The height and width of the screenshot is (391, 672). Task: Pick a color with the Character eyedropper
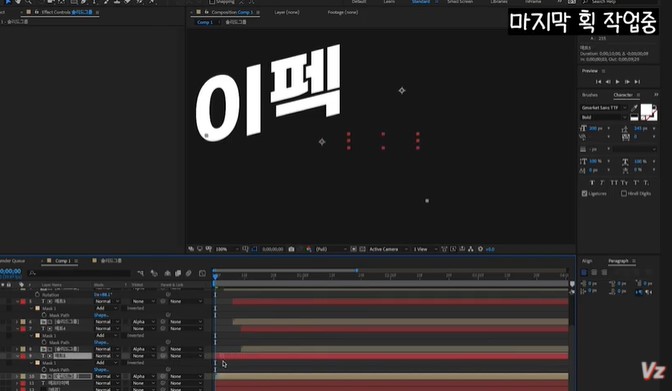[x=634, y=108]
